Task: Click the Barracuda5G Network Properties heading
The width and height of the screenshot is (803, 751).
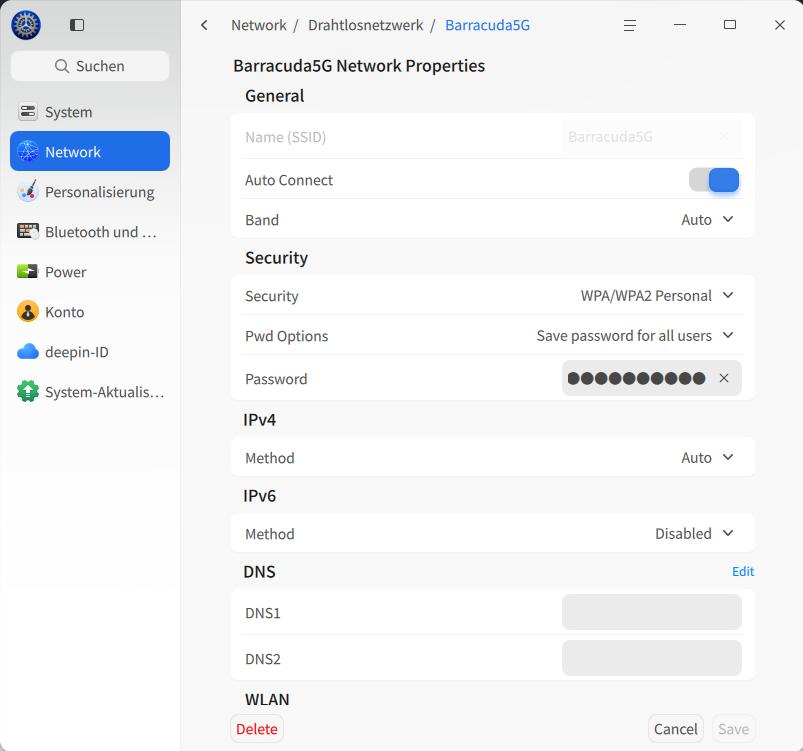Action: [x=359, y=66]
